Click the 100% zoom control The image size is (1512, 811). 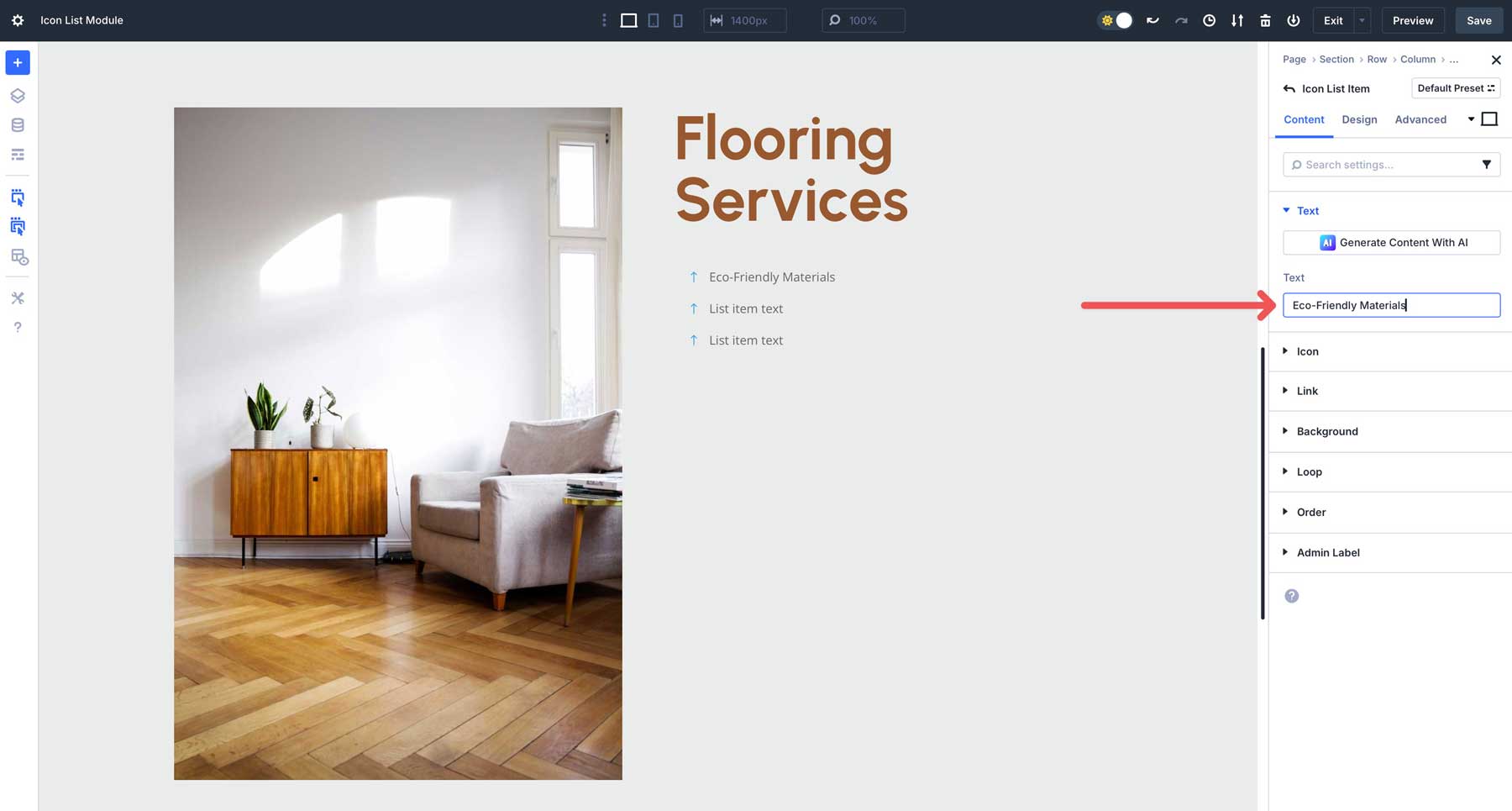tap(863, 19)
